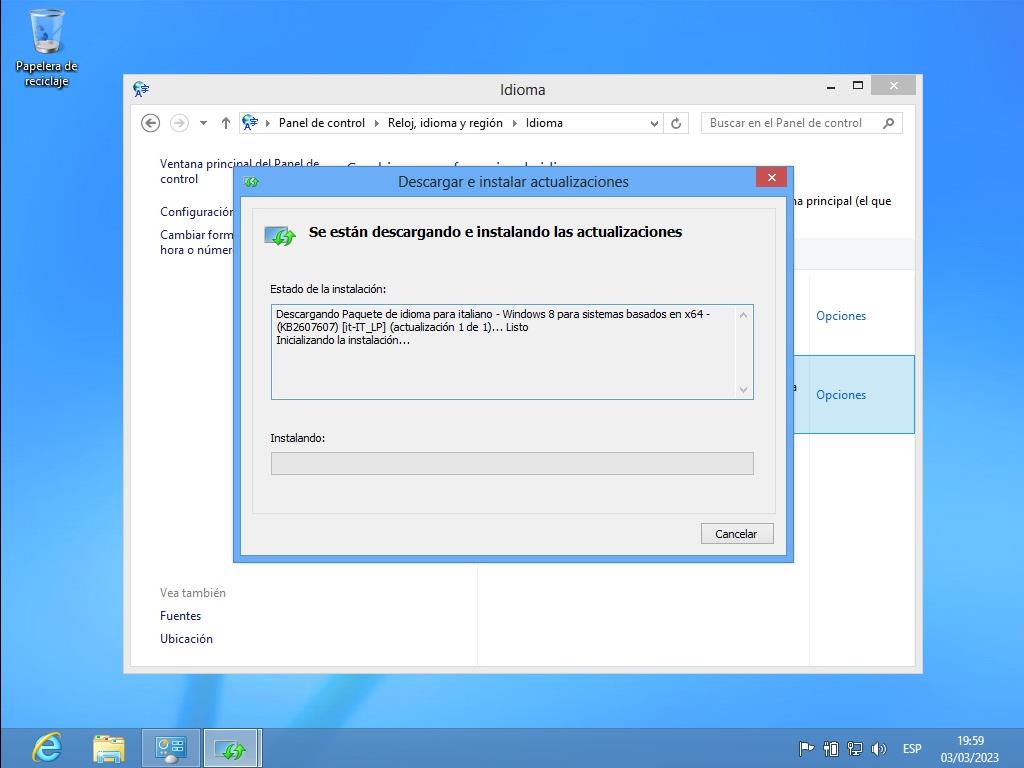
Task: Click the update dialog title bar icon
Action: point(251,182)
